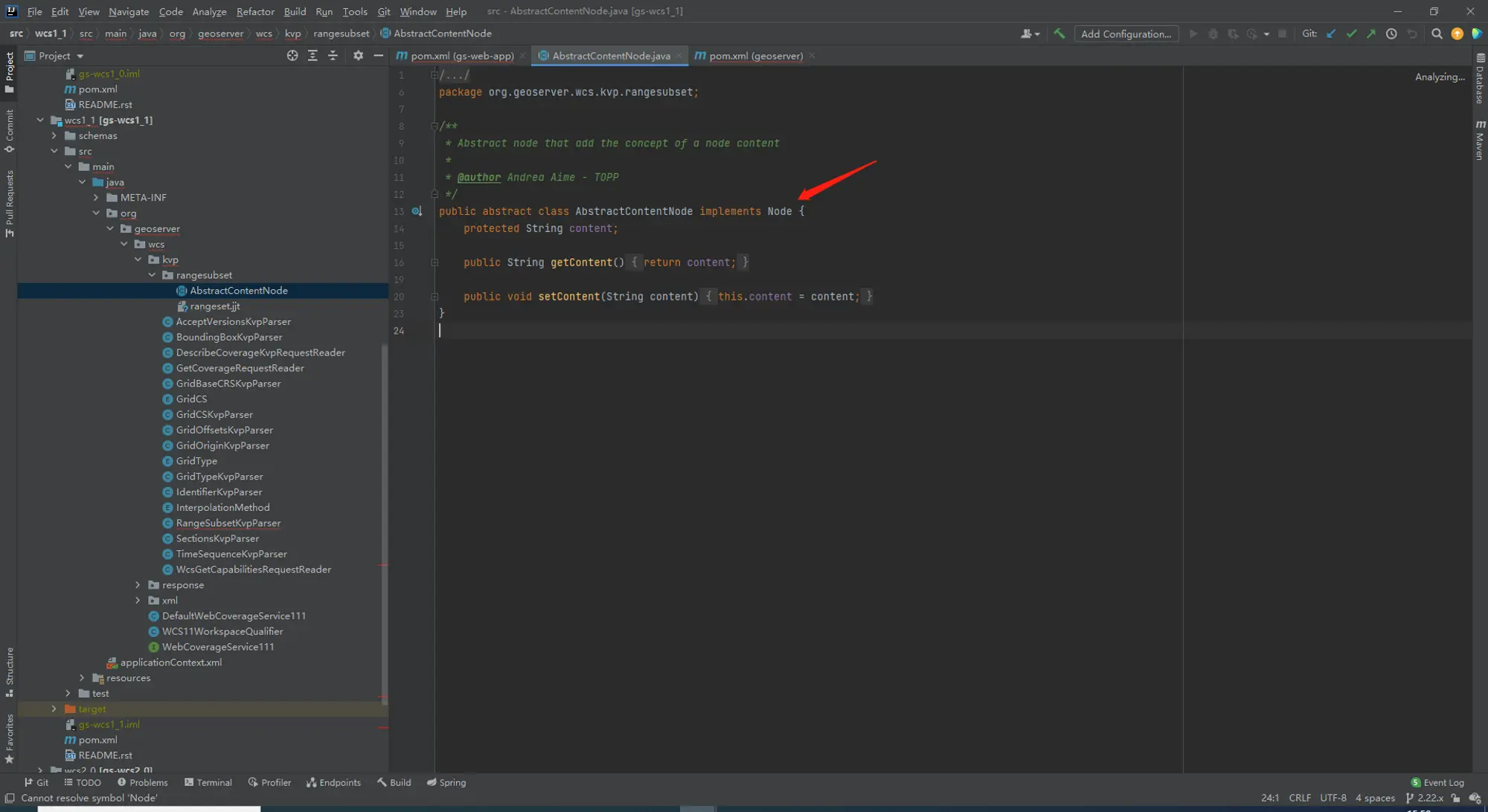Click the rangesubset breadcrumb
Screen dimensions: 1488x812
coord(341,33)
